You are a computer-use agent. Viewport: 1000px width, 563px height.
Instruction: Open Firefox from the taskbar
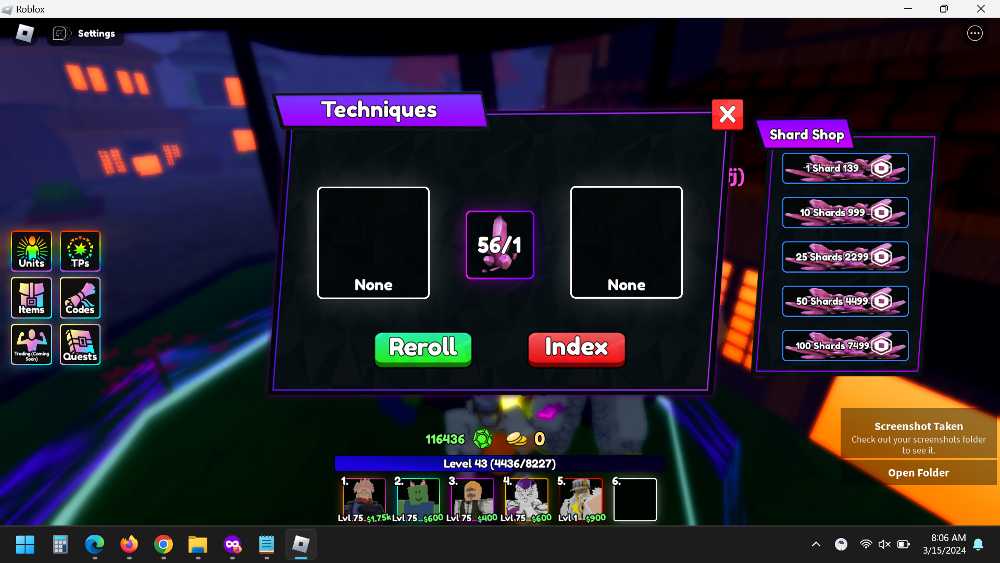coord(129,545)
